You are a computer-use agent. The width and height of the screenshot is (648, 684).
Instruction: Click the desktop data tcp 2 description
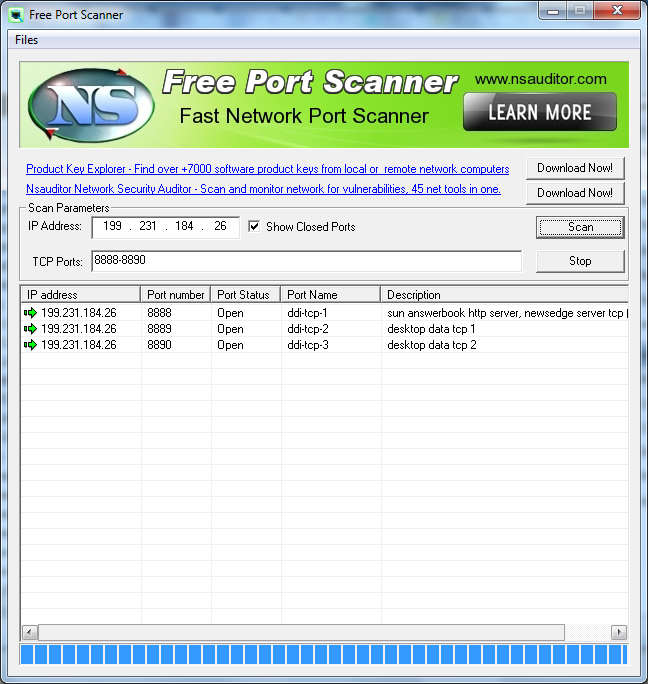[432, 345]
